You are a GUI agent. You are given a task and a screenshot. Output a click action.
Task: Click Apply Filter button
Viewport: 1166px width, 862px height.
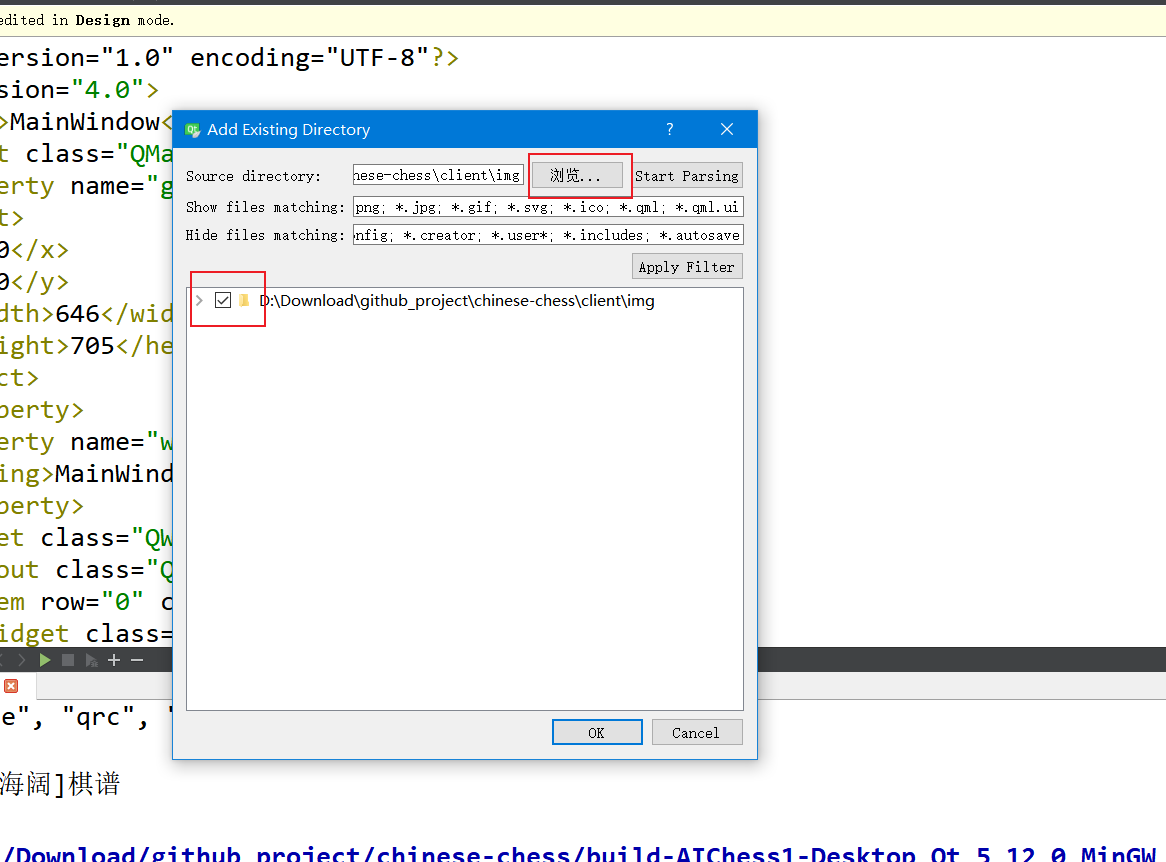pyautogui.click(x=686, y=267)
